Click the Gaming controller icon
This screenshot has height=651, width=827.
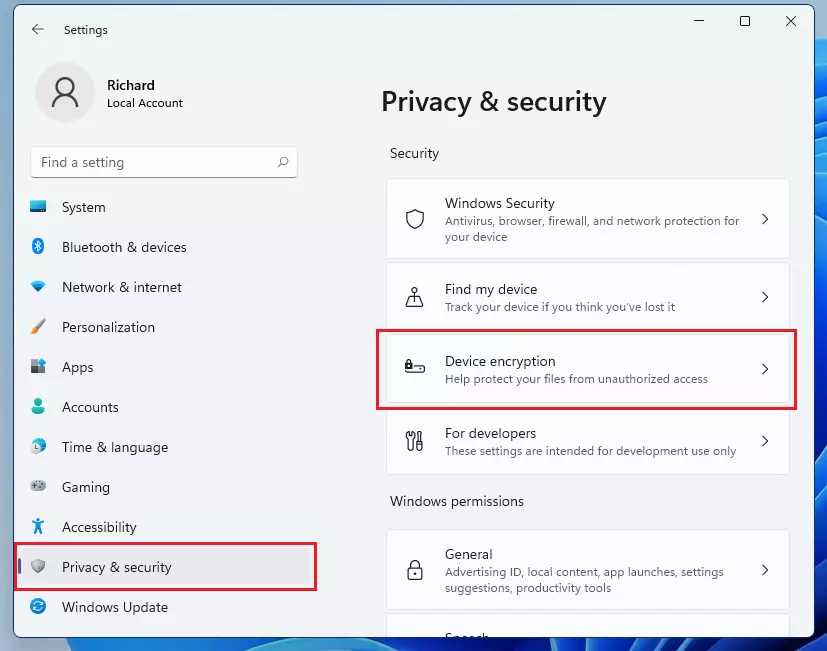point(38,485)
